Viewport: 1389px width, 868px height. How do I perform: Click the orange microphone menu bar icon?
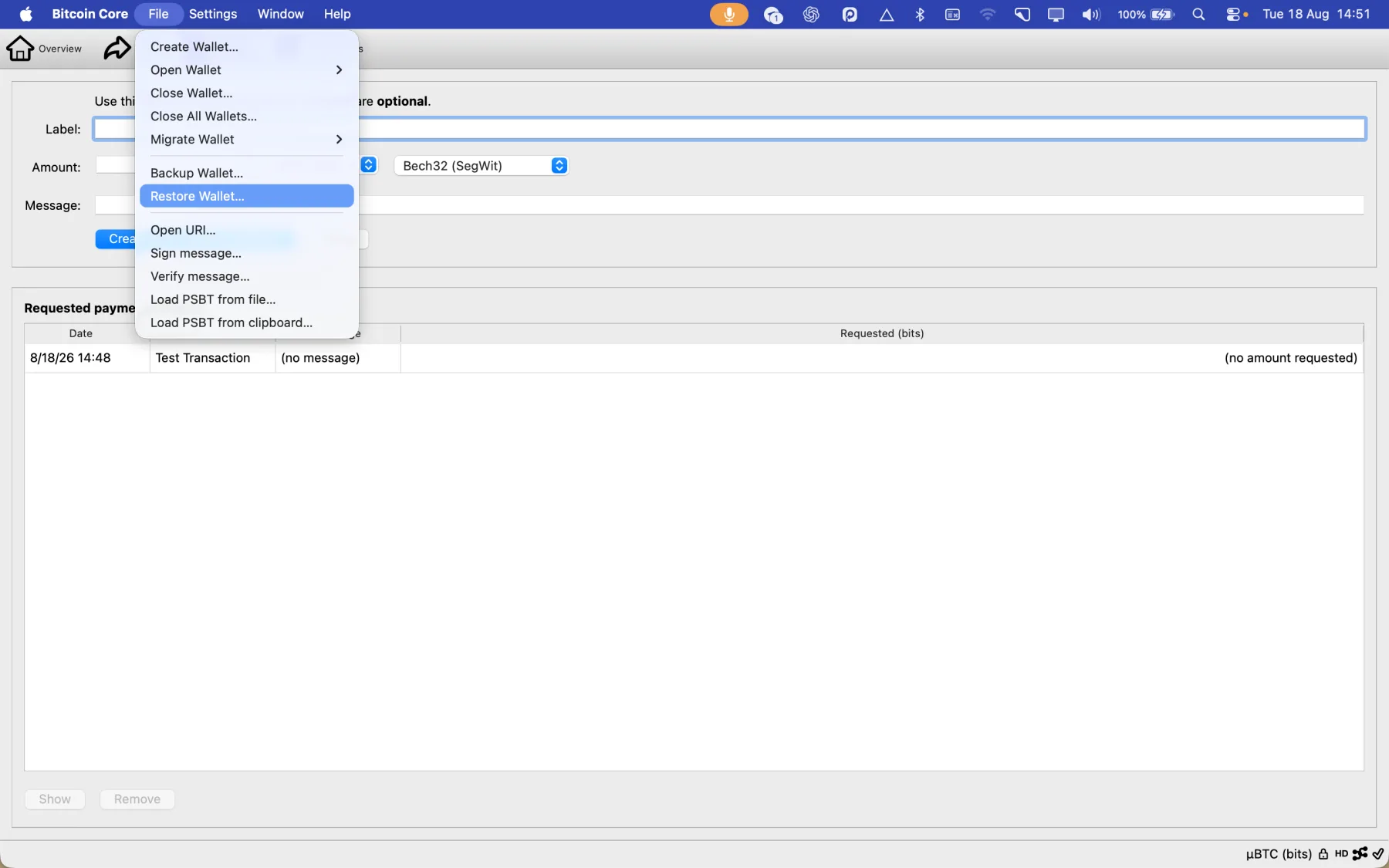pos(728,14)
